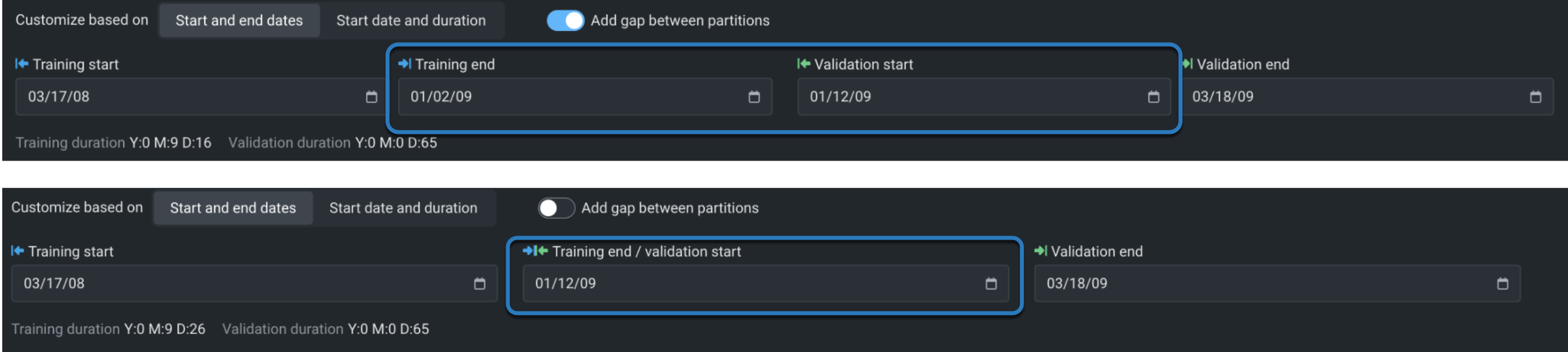The image size is (1568, 352).
Task: Open calendar picker in Validation start field
Action: pyautogui.click(x=1153, y=97)
